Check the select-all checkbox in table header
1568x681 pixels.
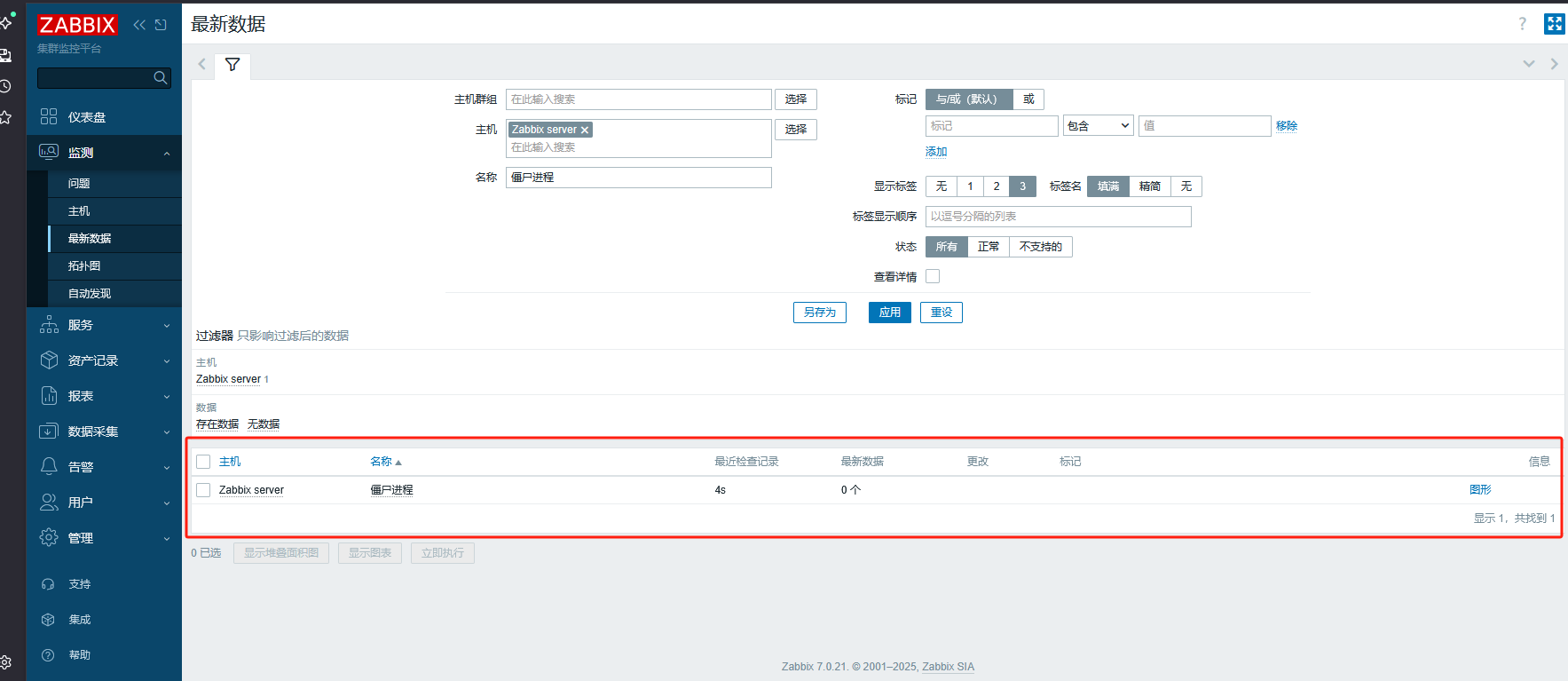(203, 462)
